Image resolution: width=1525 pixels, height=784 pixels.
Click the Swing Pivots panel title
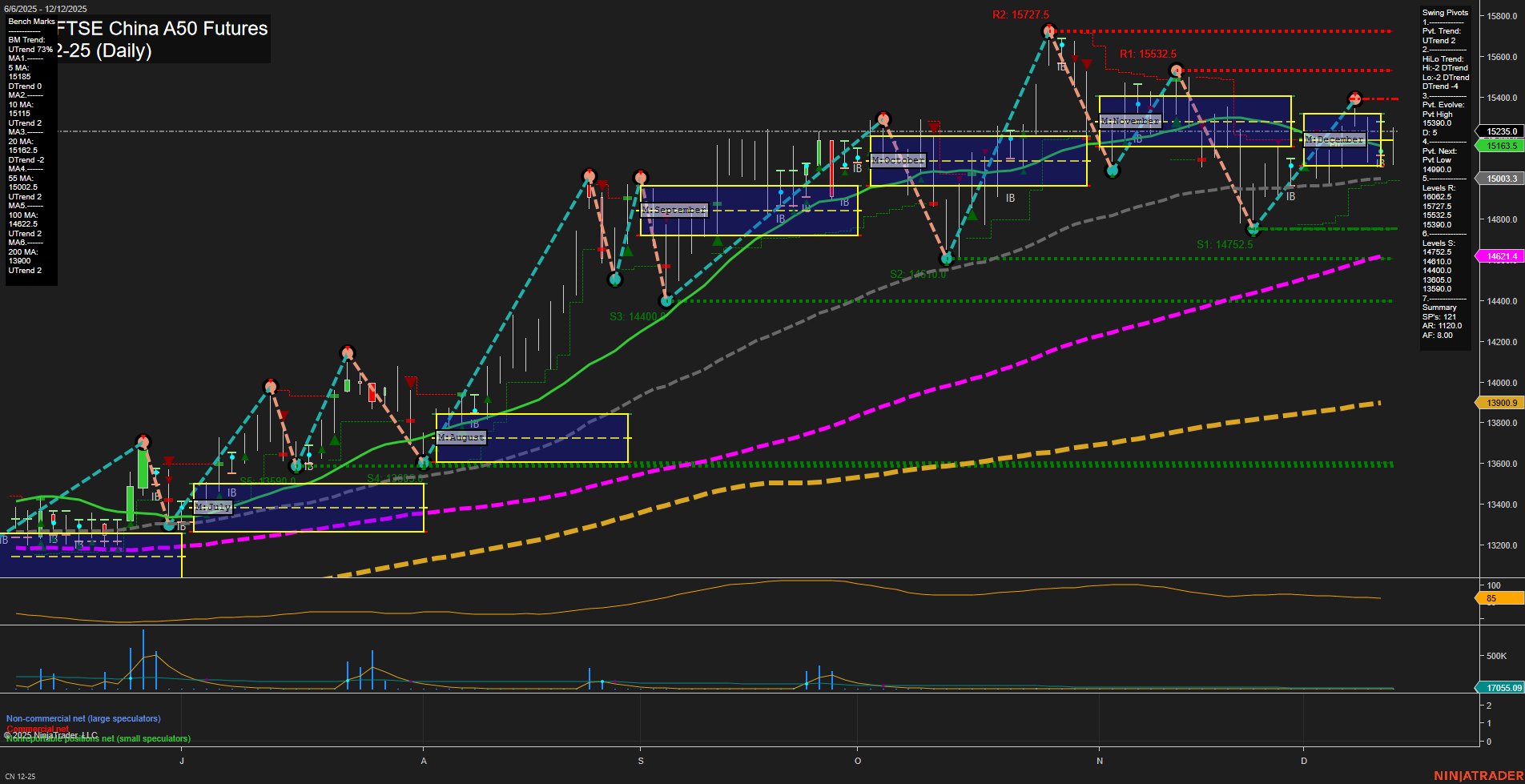pyautogui.click(x=1444, y=13)
